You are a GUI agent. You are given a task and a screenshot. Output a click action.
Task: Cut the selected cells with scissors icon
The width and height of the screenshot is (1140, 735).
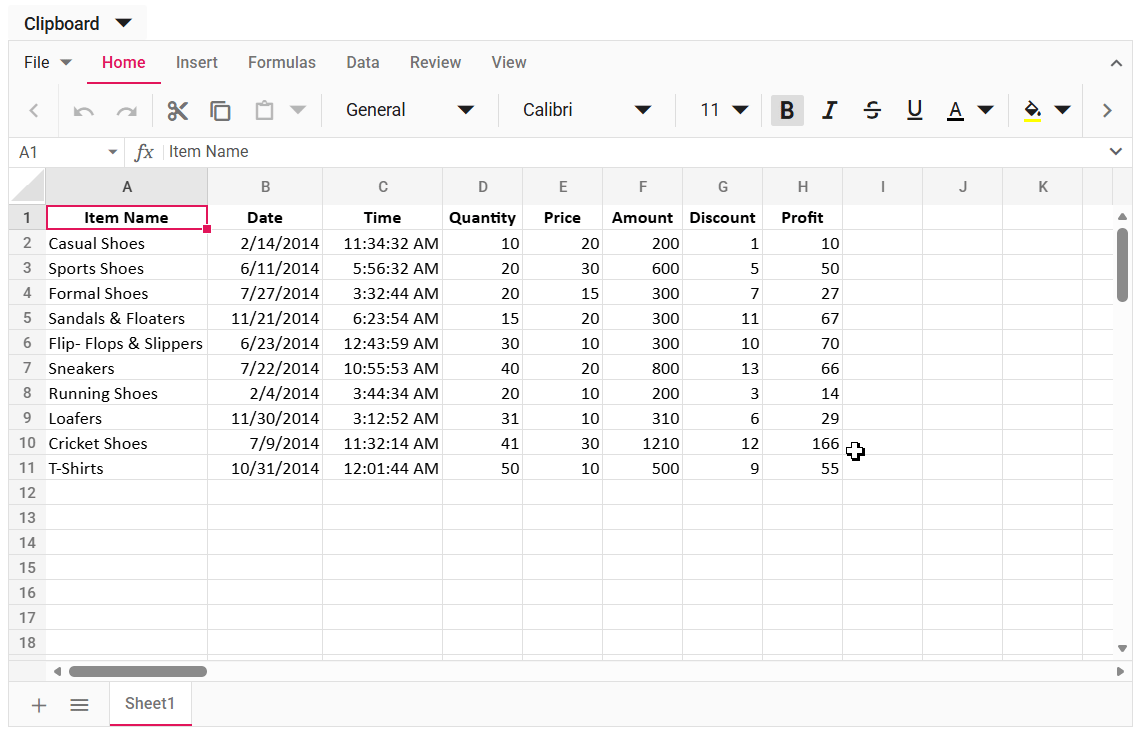178,110
